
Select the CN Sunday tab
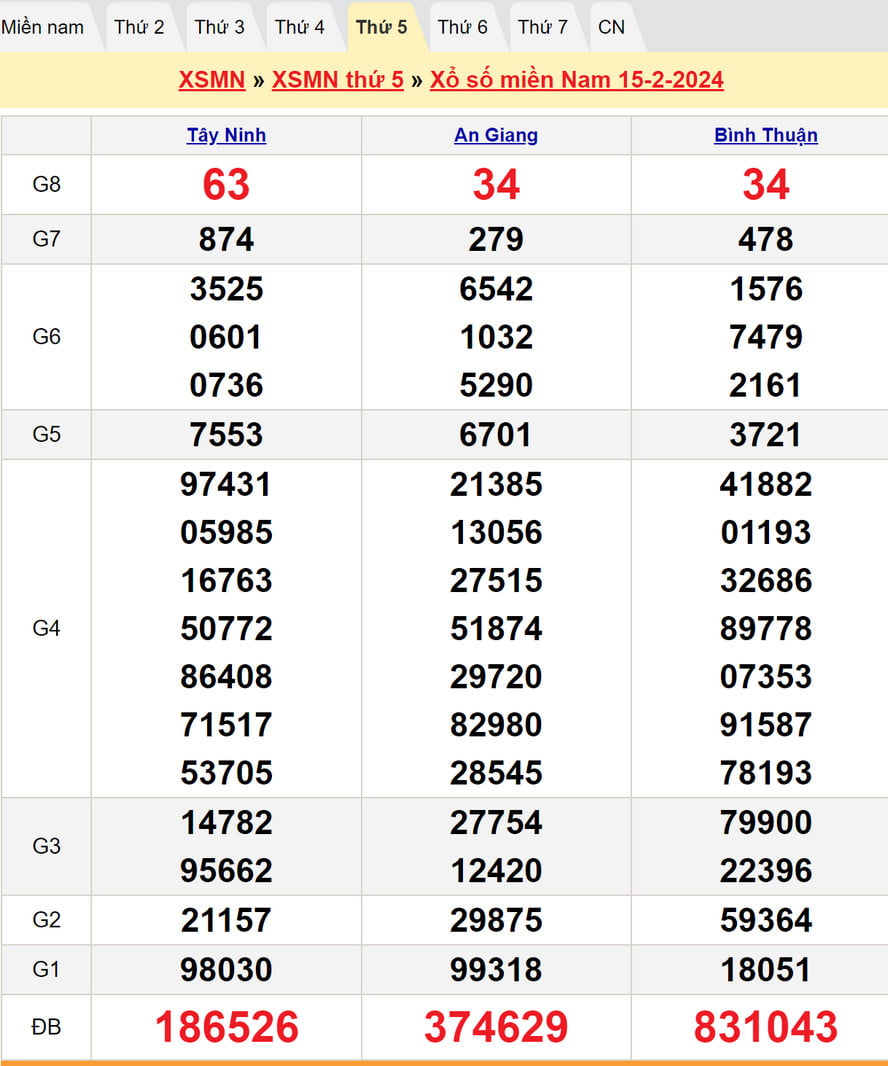tap(611, 27)
